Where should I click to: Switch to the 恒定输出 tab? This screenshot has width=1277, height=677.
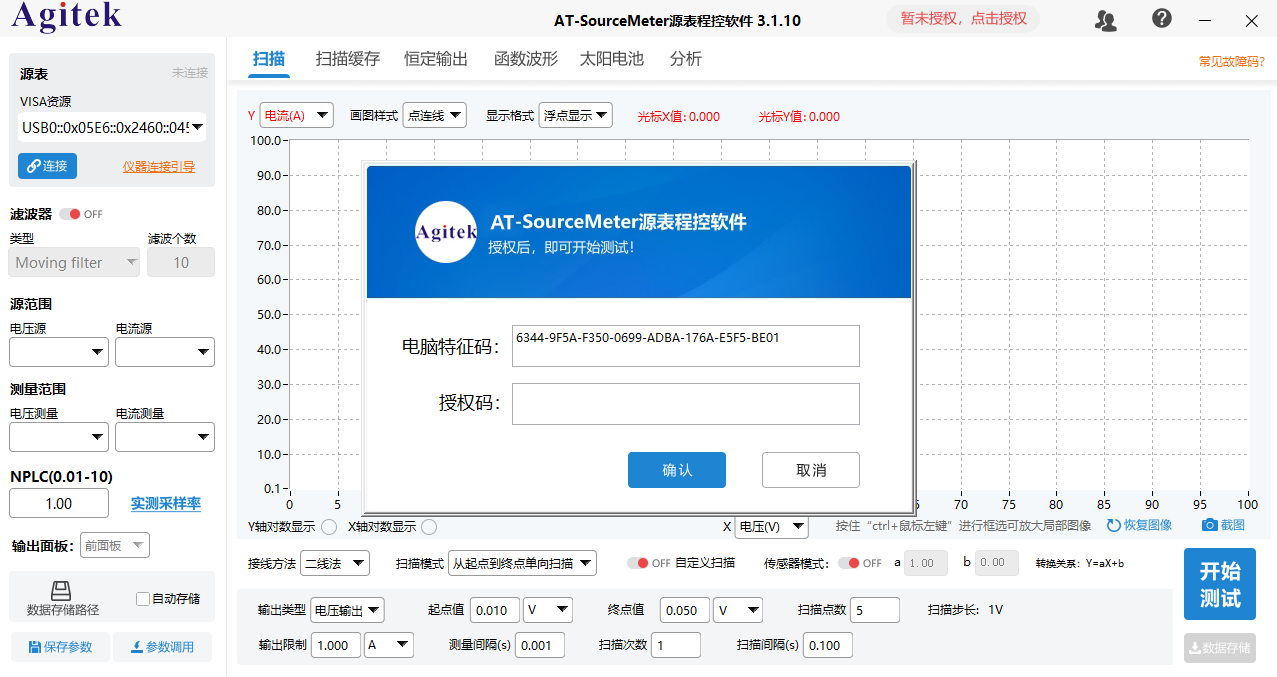[x=435, y=58]
